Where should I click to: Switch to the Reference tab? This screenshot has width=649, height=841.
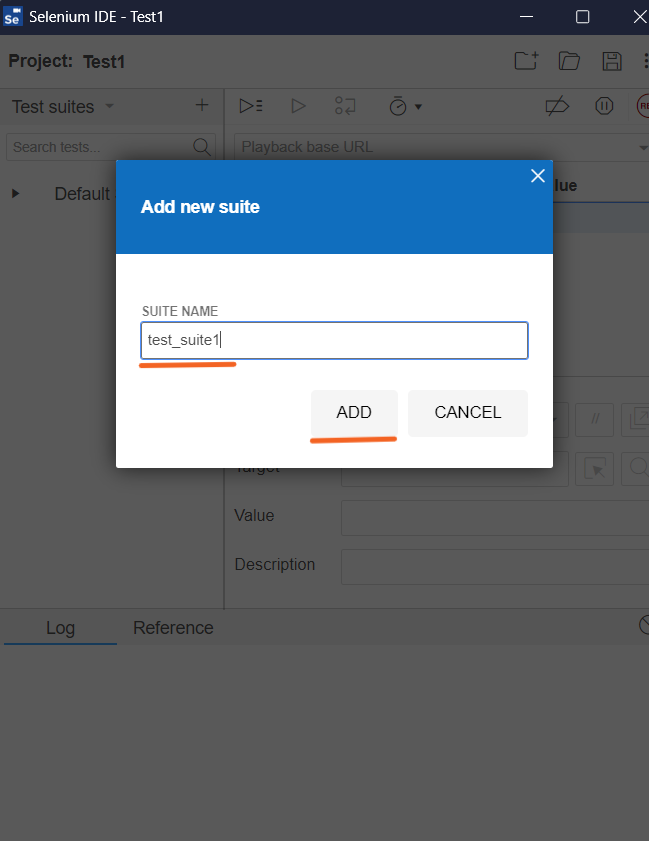173,628
